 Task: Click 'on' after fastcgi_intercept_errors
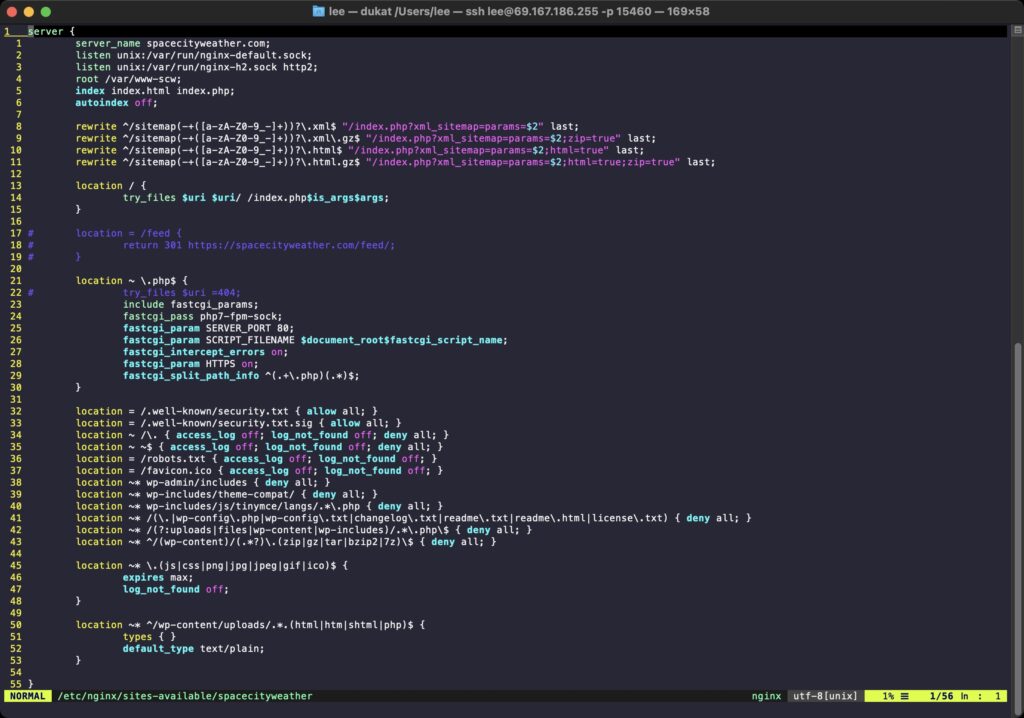point(279,351)
